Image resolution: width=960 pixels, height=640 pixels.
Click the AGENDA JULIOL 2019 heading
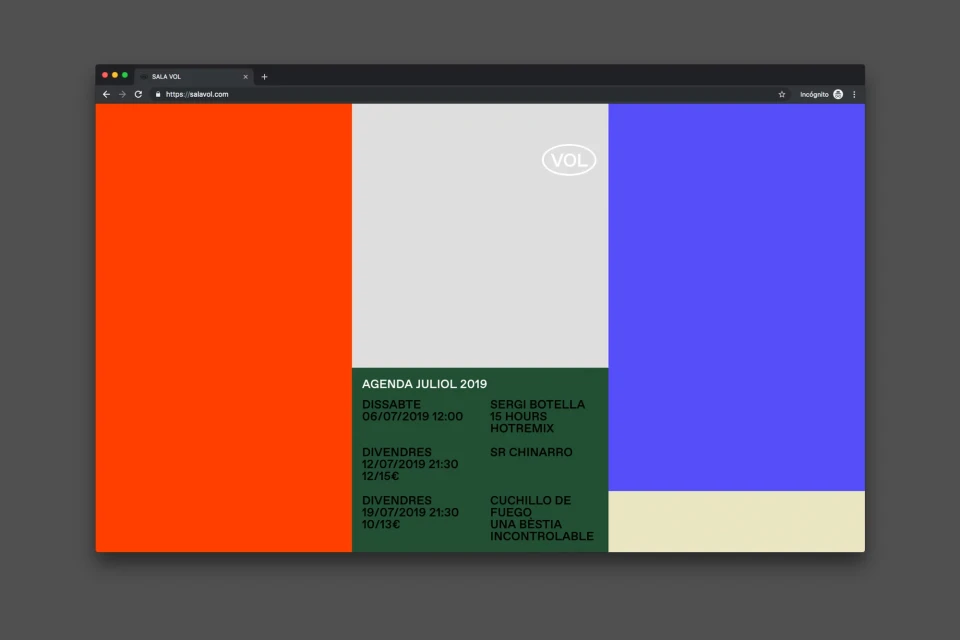424,383
